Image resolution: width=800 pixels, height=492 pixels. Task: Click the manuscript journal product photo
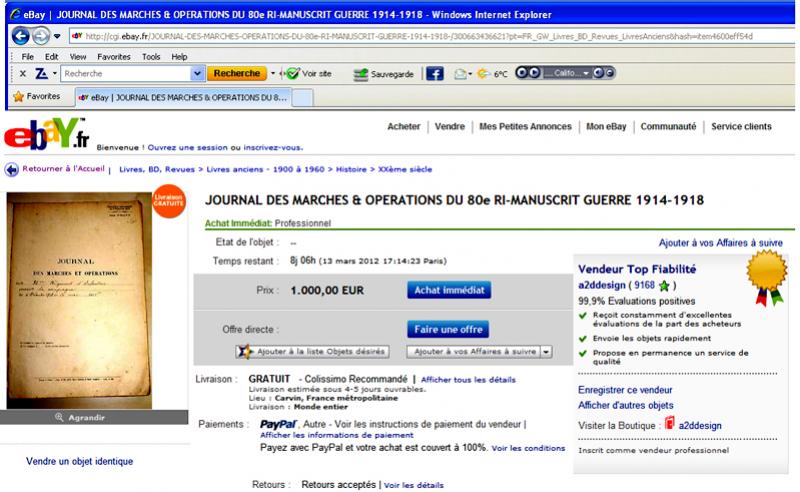coord(80,300)
